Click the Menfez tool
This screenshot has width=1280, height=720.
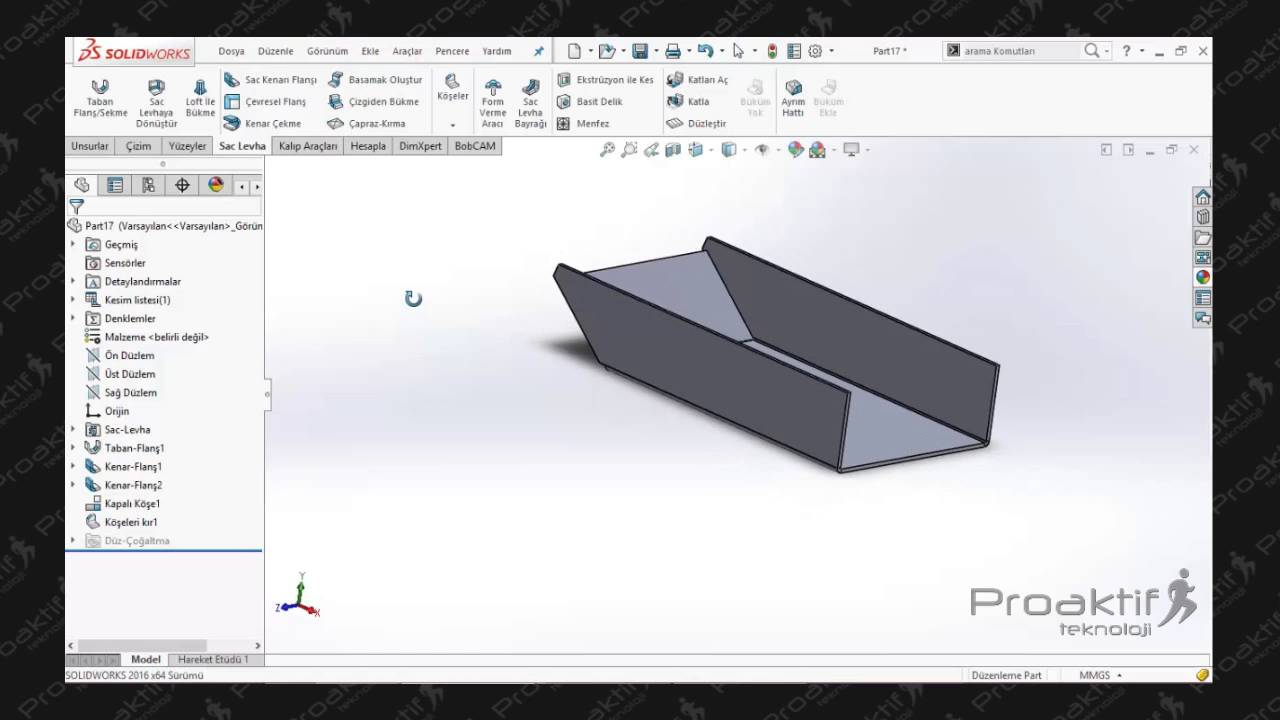click(x=583, y=124)
